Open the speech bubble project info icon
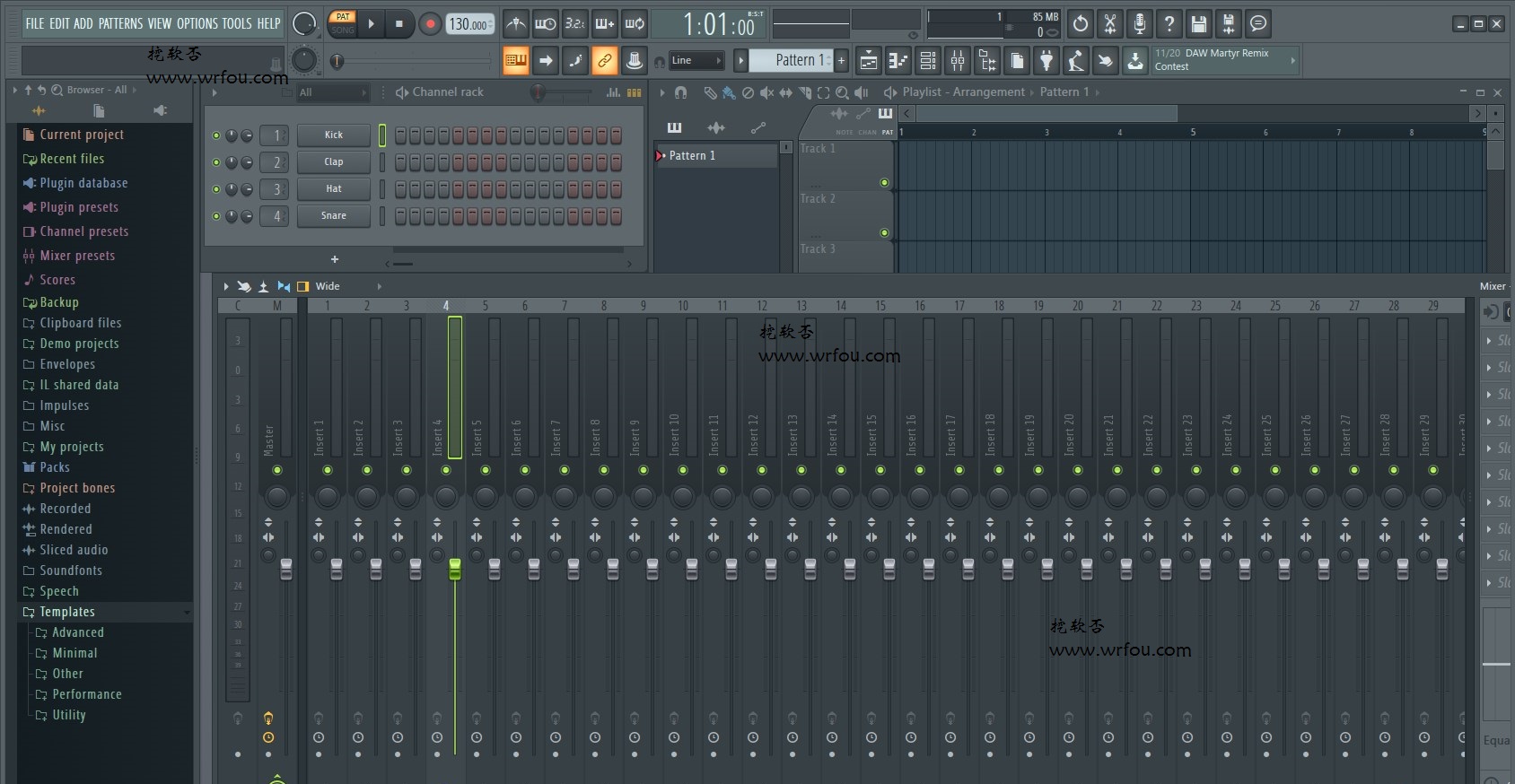The width and height of the screenshot is (1515, 784). pos(1258,24)
